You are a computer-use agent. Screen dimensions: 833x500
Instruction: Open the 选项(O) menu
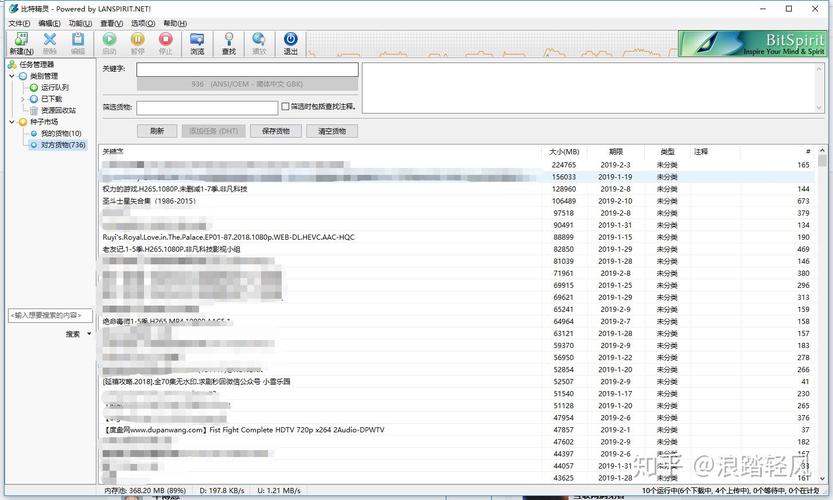coord(141,23)
